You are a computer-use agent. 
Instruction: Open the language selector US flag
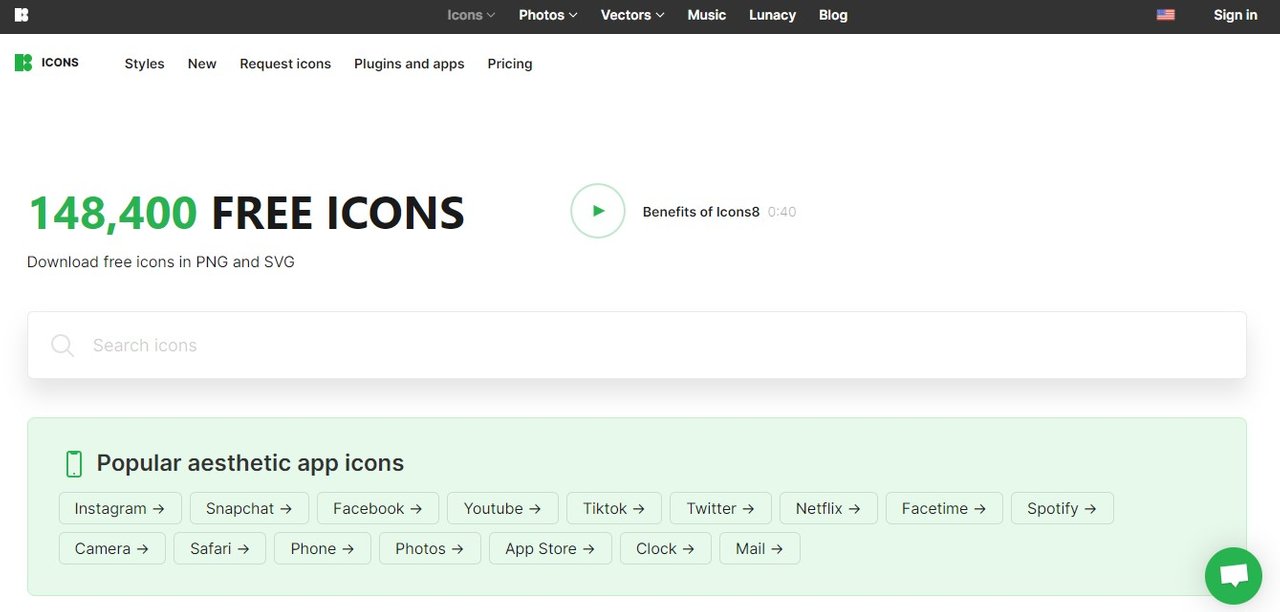1165,15
